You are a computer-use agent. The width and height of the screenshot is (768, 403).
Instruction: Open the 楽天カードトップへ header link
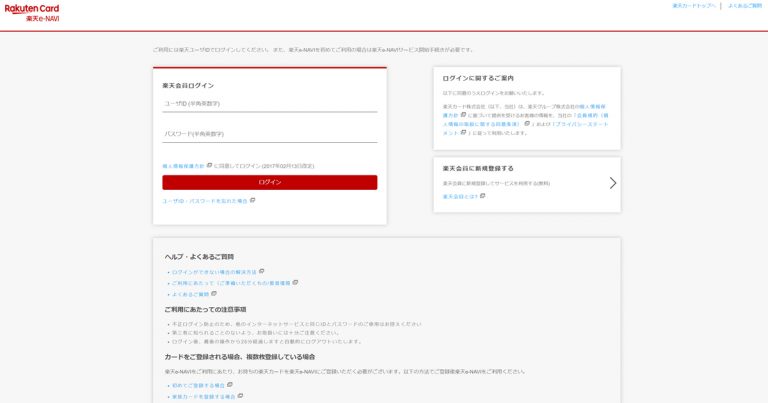pyautogui.click(x=693, y=6)
